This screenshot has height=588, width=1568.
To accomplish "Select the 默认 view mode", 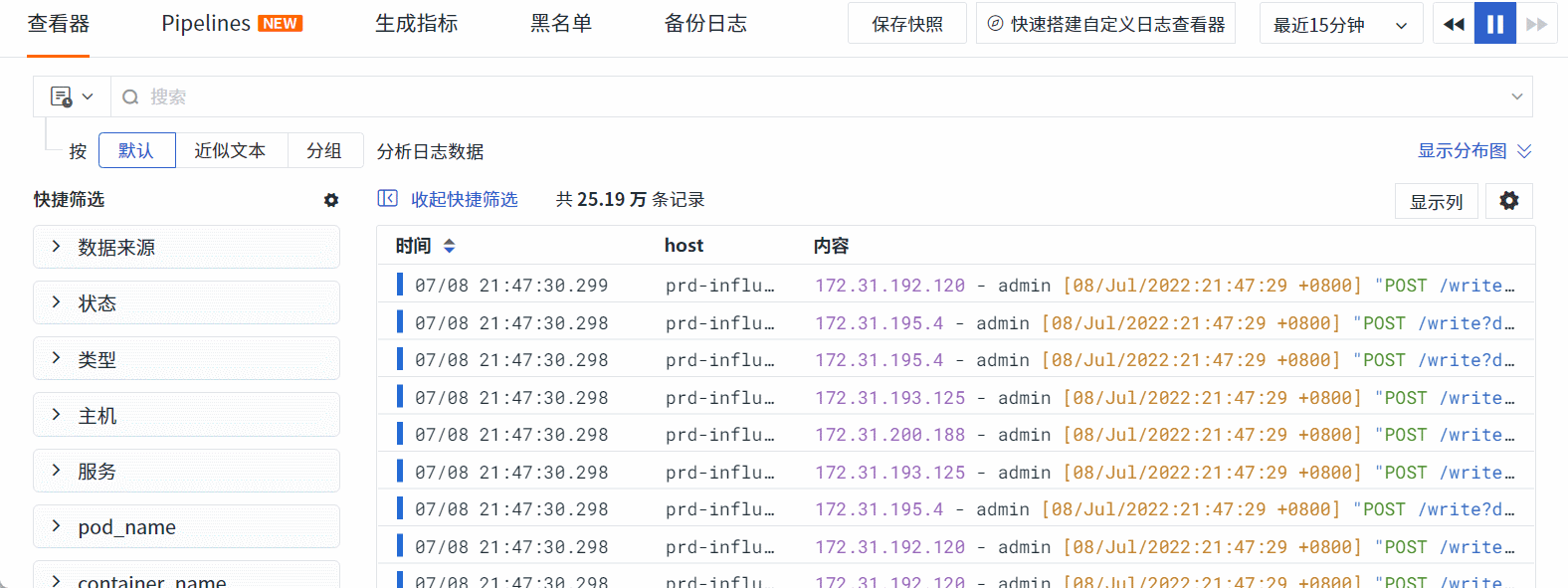I will (x=136, y=150).
